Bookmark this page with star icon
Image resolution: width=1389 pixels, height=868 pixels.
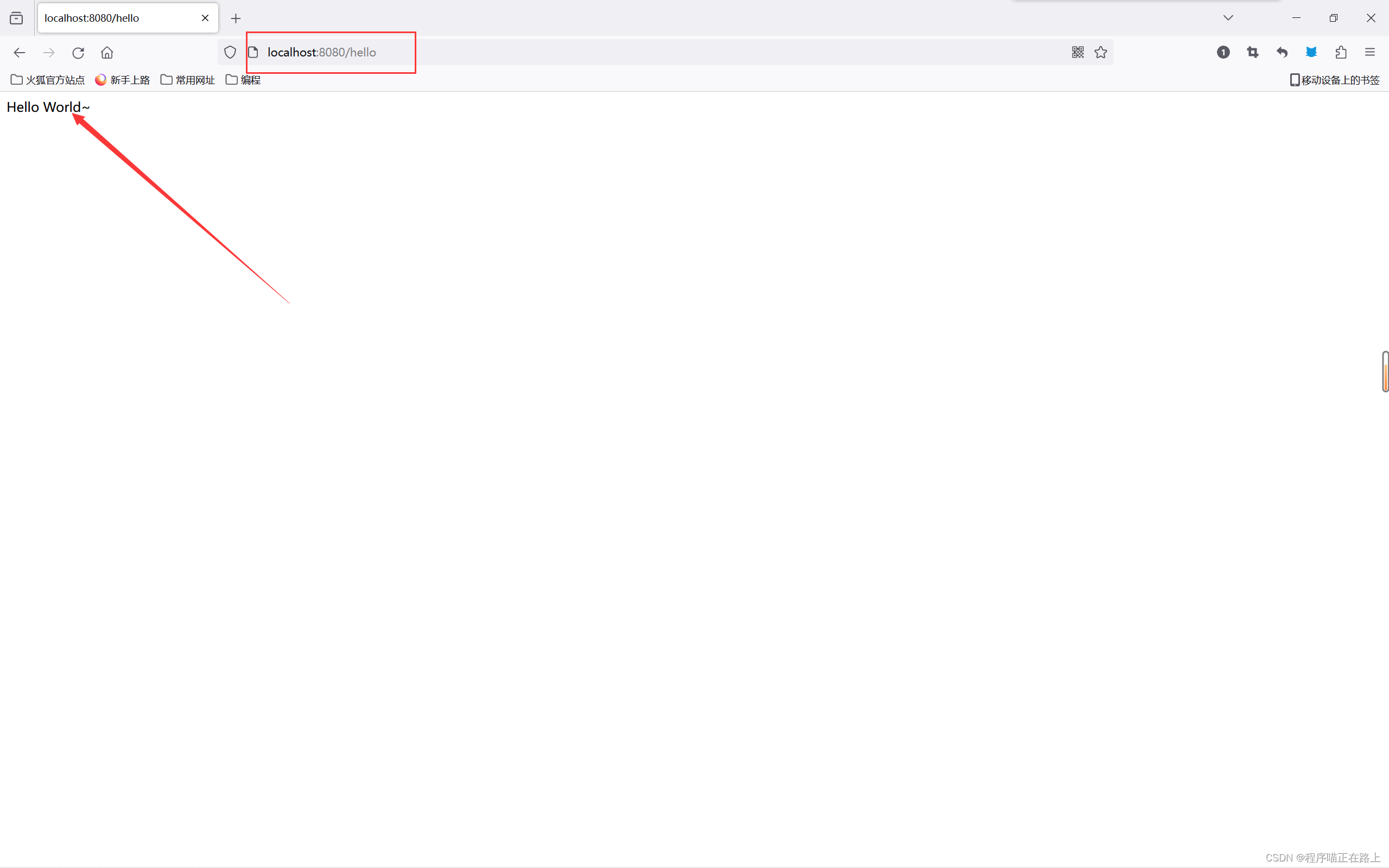click(1100, 52)
